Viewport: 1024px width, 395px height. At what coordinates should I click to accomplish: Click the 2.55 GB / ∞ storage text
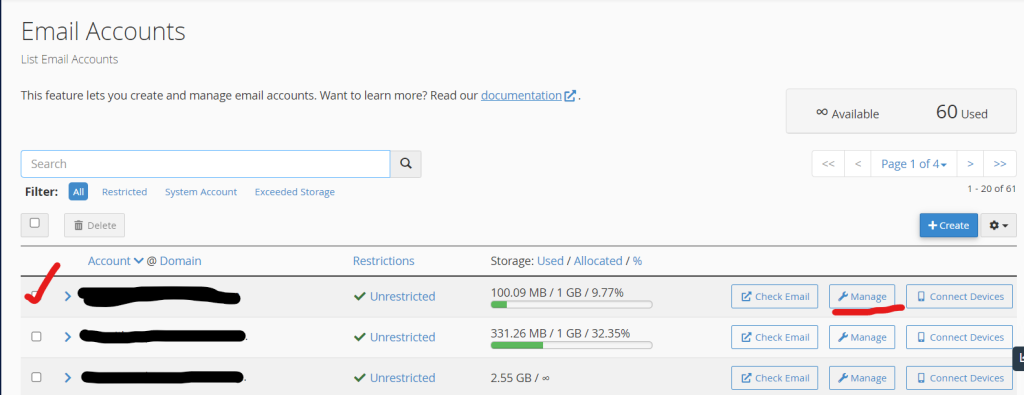[x=520, y=377]
